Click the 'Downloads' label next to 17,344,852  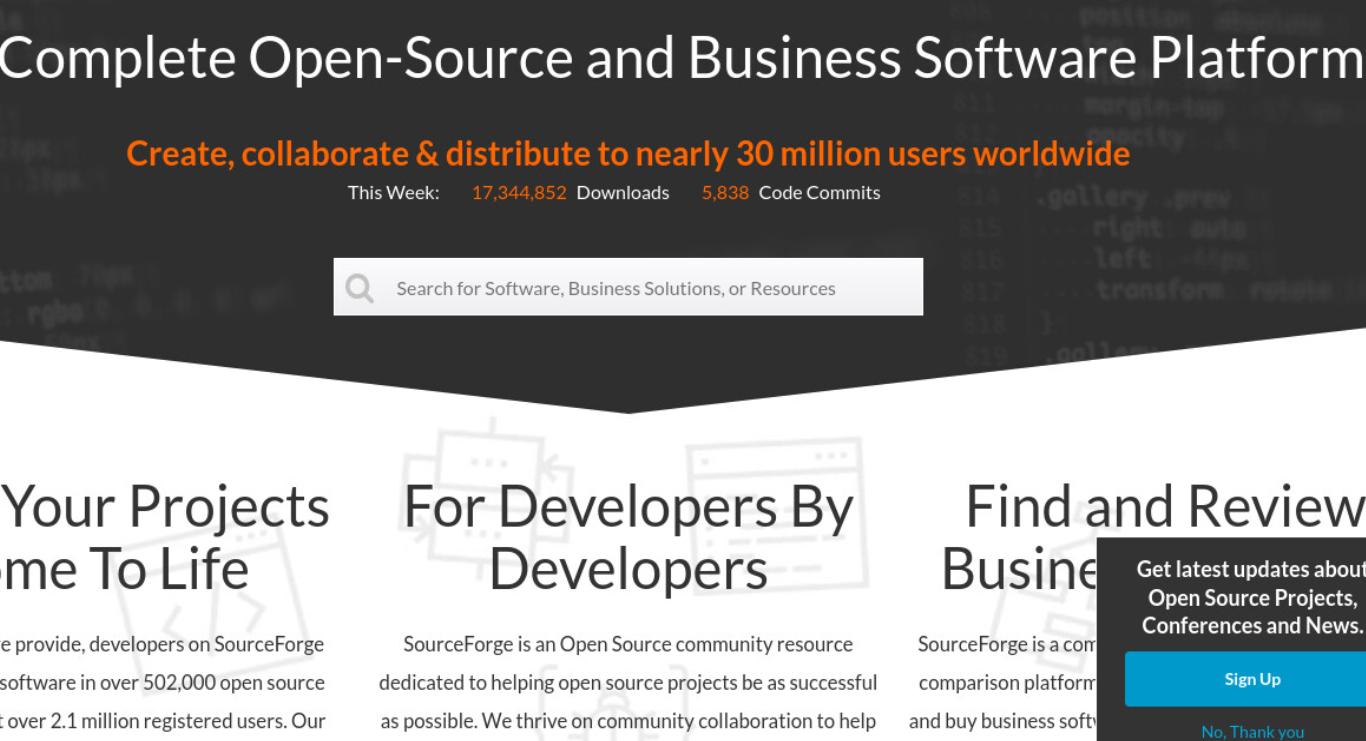click(x=623, y=192)
